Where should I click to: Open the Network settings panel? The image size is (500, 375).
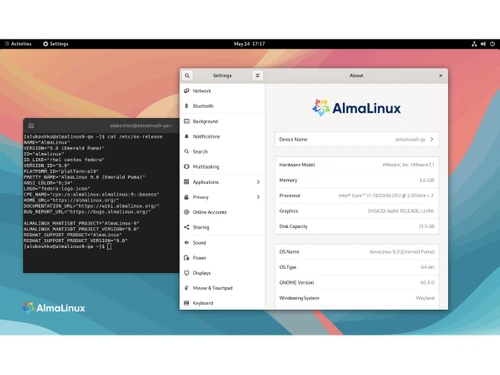pyautogui.click(x=222, y=91)
